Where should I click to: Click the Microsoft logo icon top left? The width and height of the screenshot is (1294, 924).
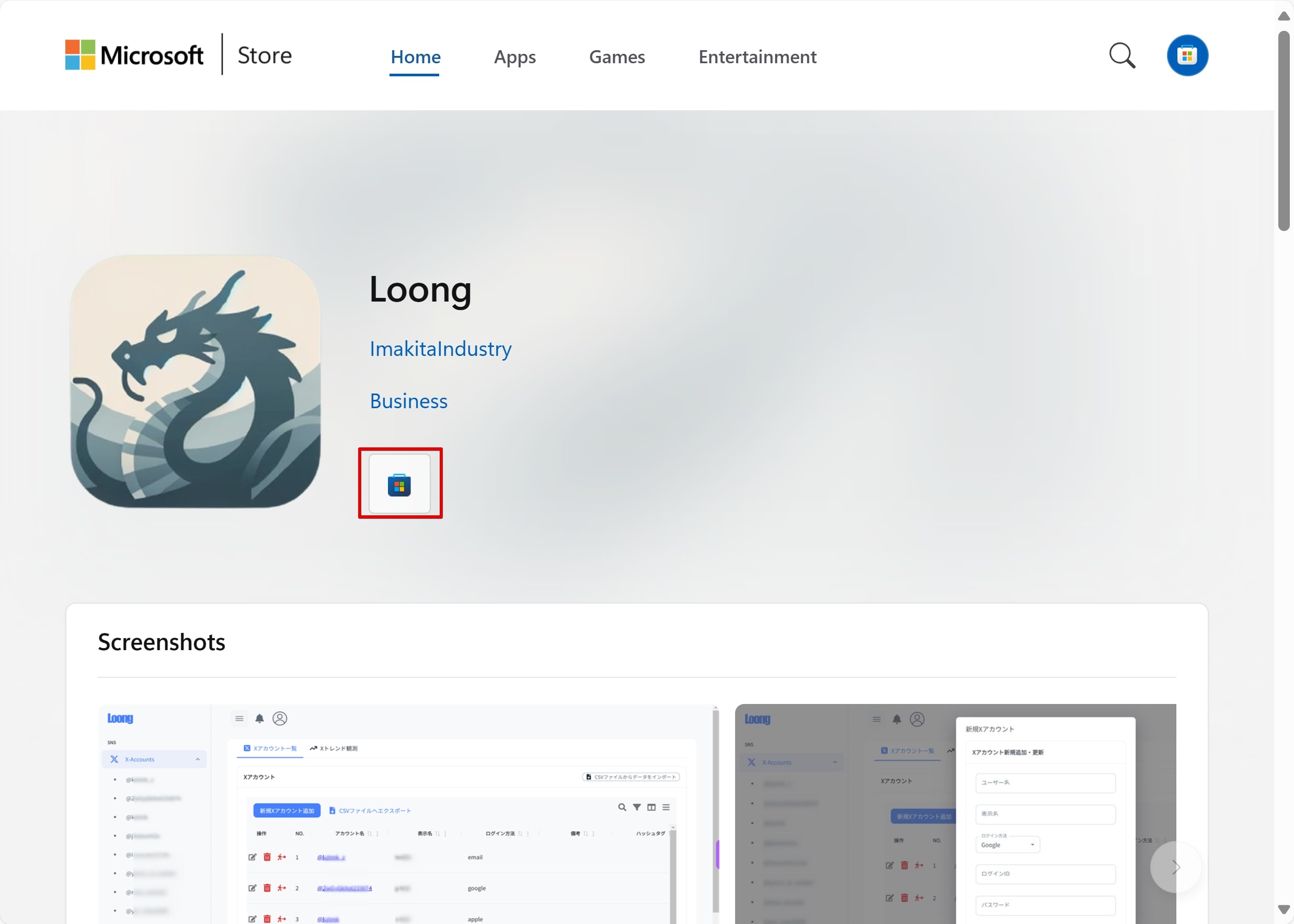click(x=83, y=56)
